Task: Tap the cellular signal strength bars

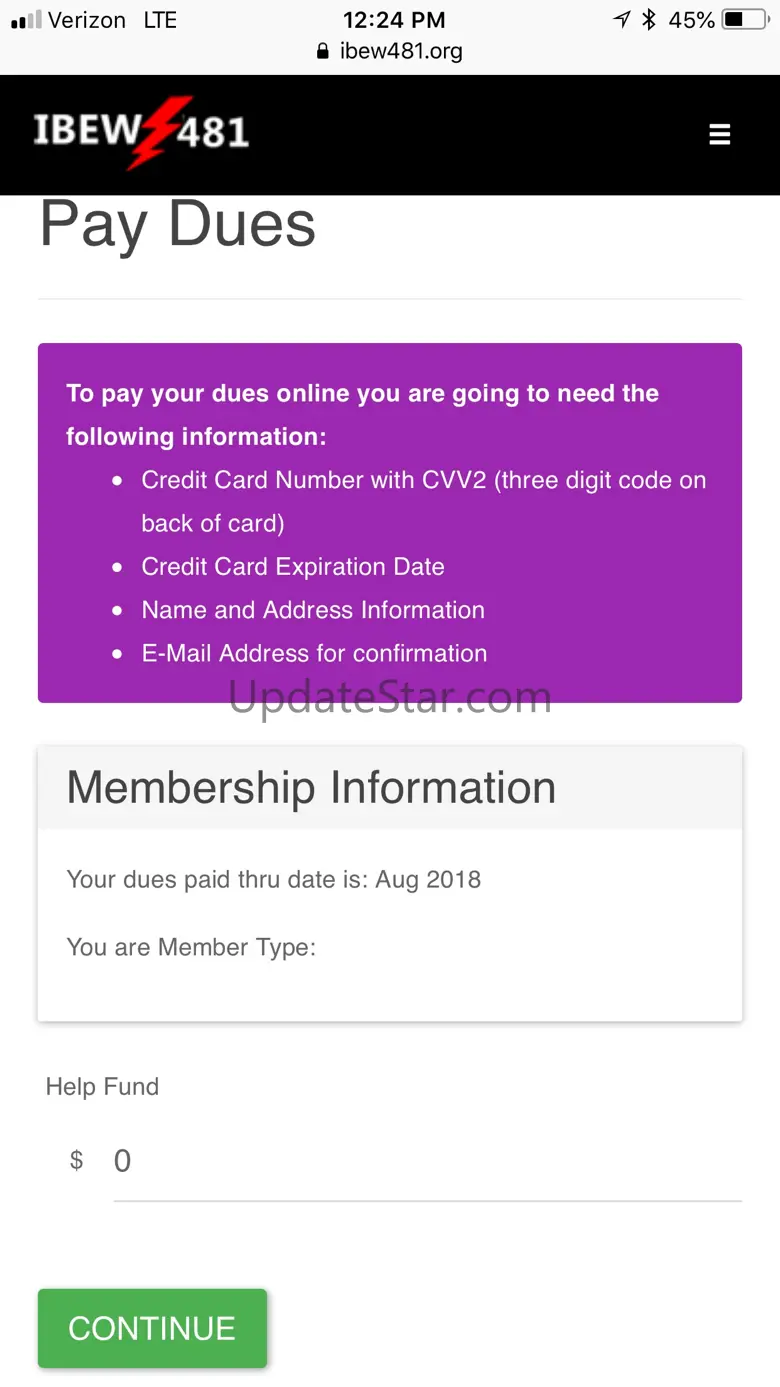Action: [26, 20]
